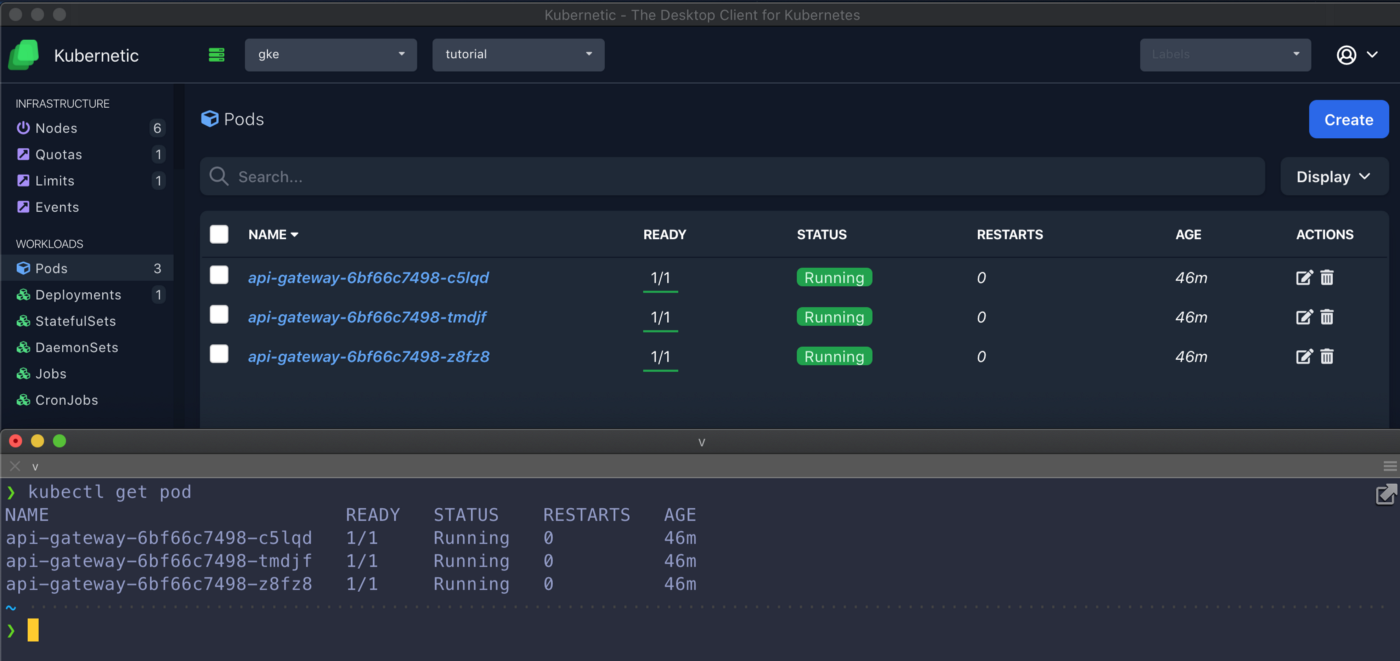Open Quotas in the sidebar
1400x661 pixels.
pyautogui.click(x=59, y=154)
